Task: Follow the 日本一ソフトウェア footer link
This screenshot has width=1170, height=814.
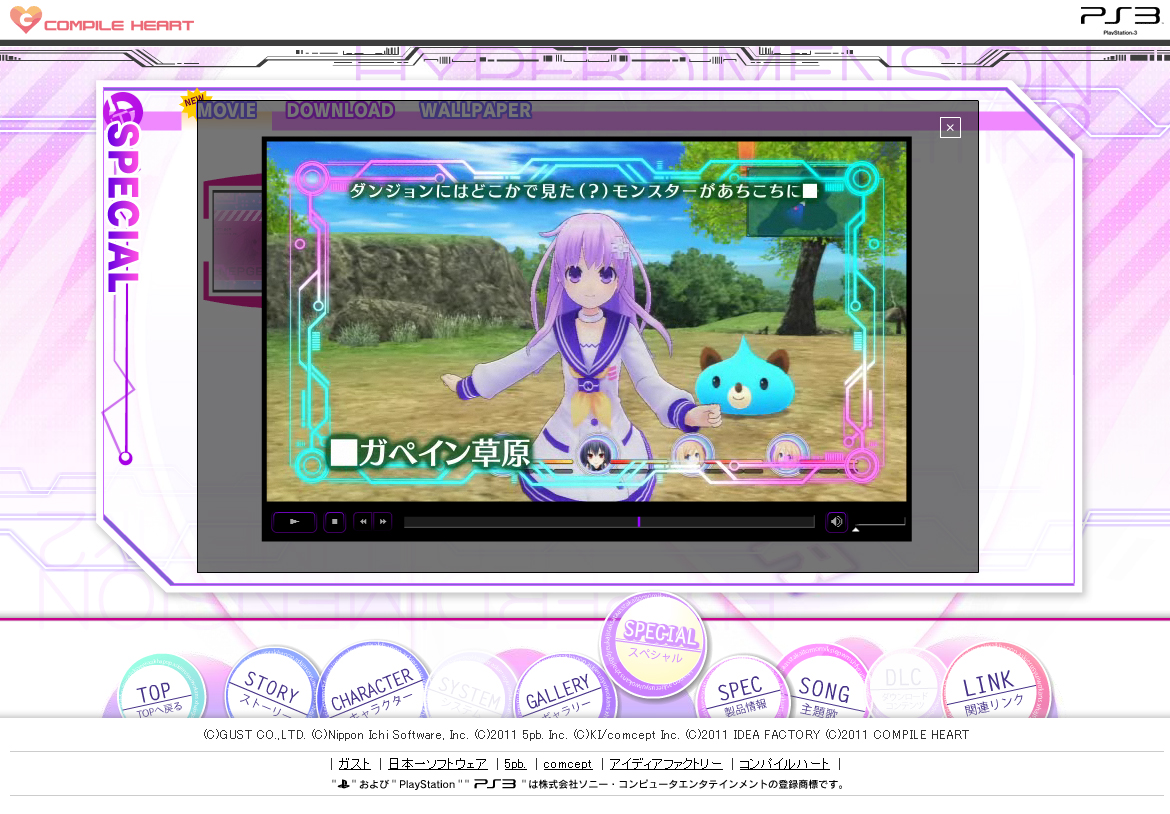Action: pos(437,763)
